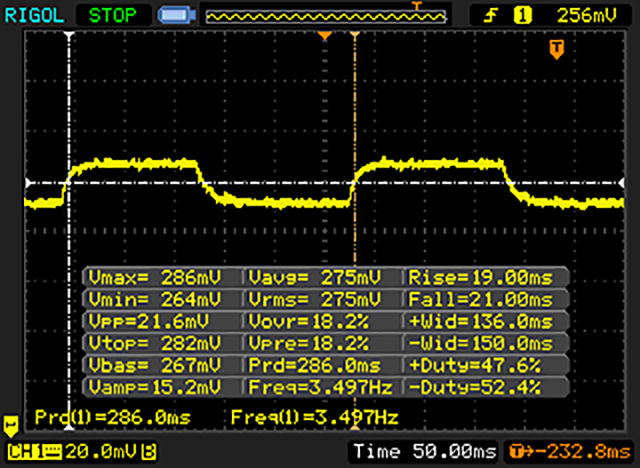Viewport: 640px width, 468px height.
Task: Click the STOP run status indicator
Action: [113, 16]
